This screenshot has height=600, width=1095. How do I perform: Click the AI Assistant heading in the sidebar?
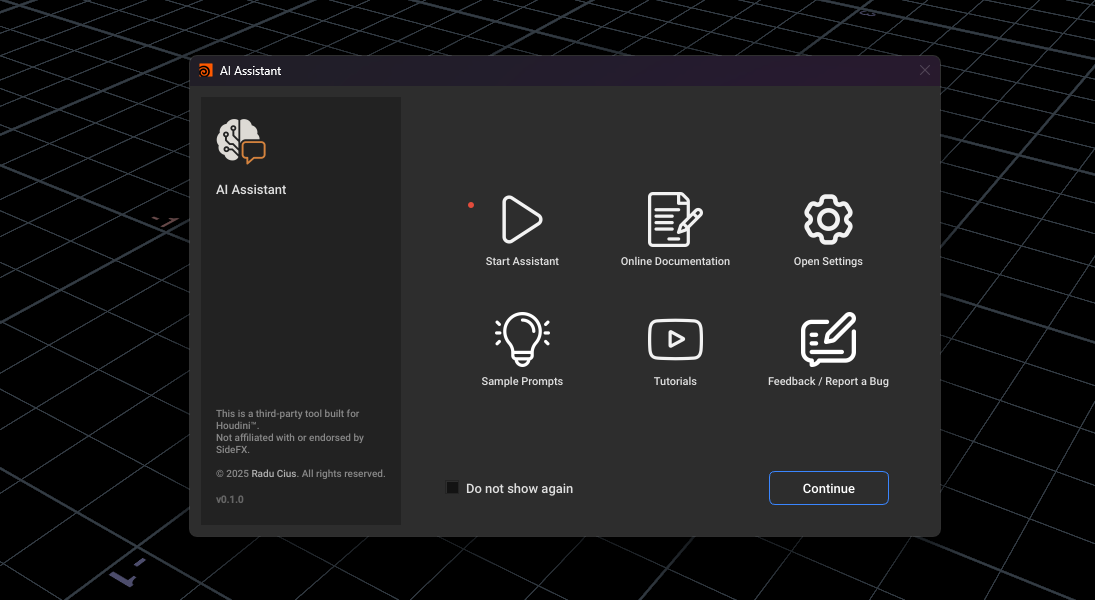point(251,190)
